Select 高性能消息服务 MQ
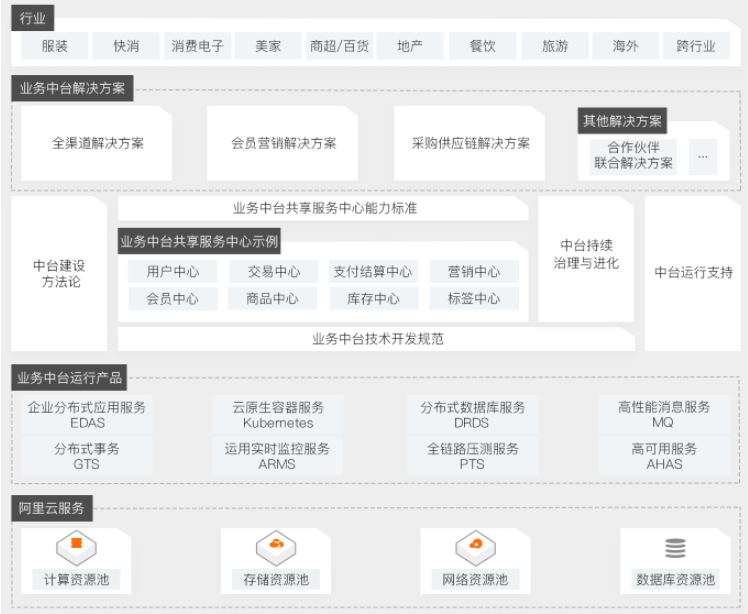Viewport: 748px width, 614px height. point(664,415)
